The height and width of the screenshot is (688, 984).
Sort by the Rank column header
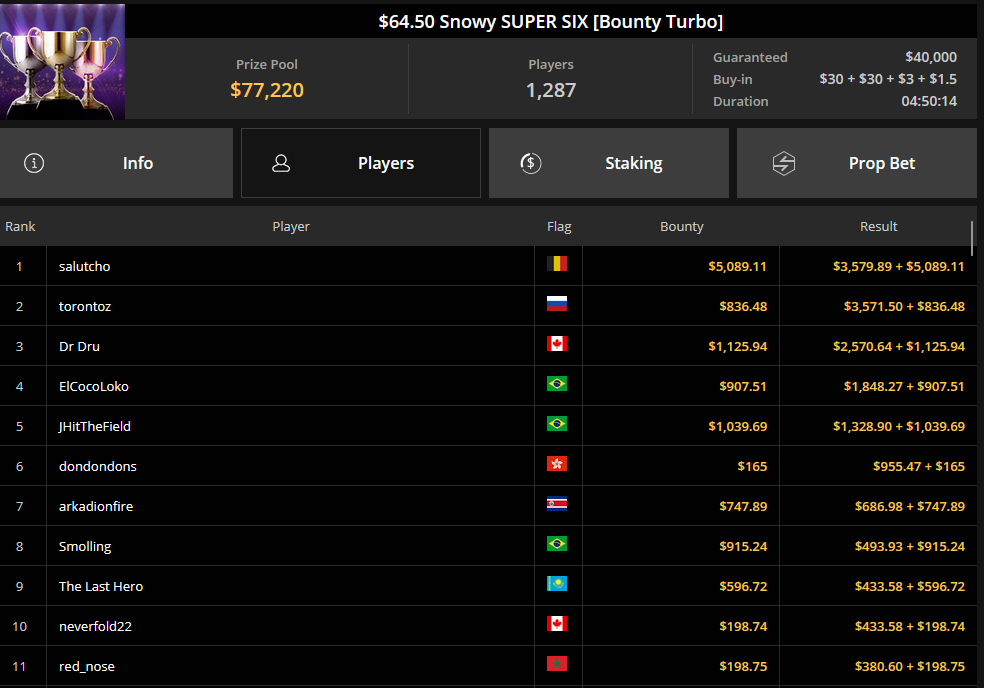point(20,227)
